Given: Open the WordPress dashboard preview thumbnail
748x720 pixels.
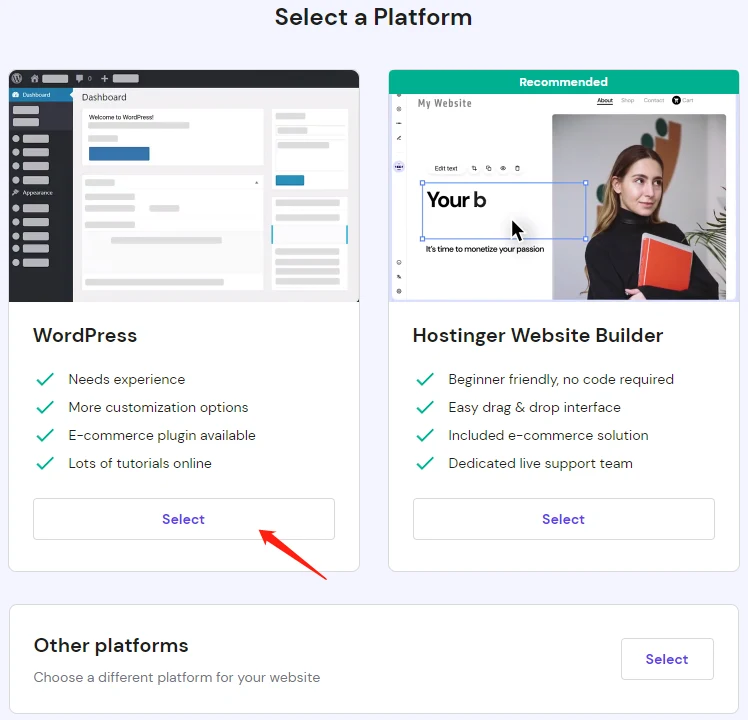Looking at the screenshot, I should pos(184,186).
